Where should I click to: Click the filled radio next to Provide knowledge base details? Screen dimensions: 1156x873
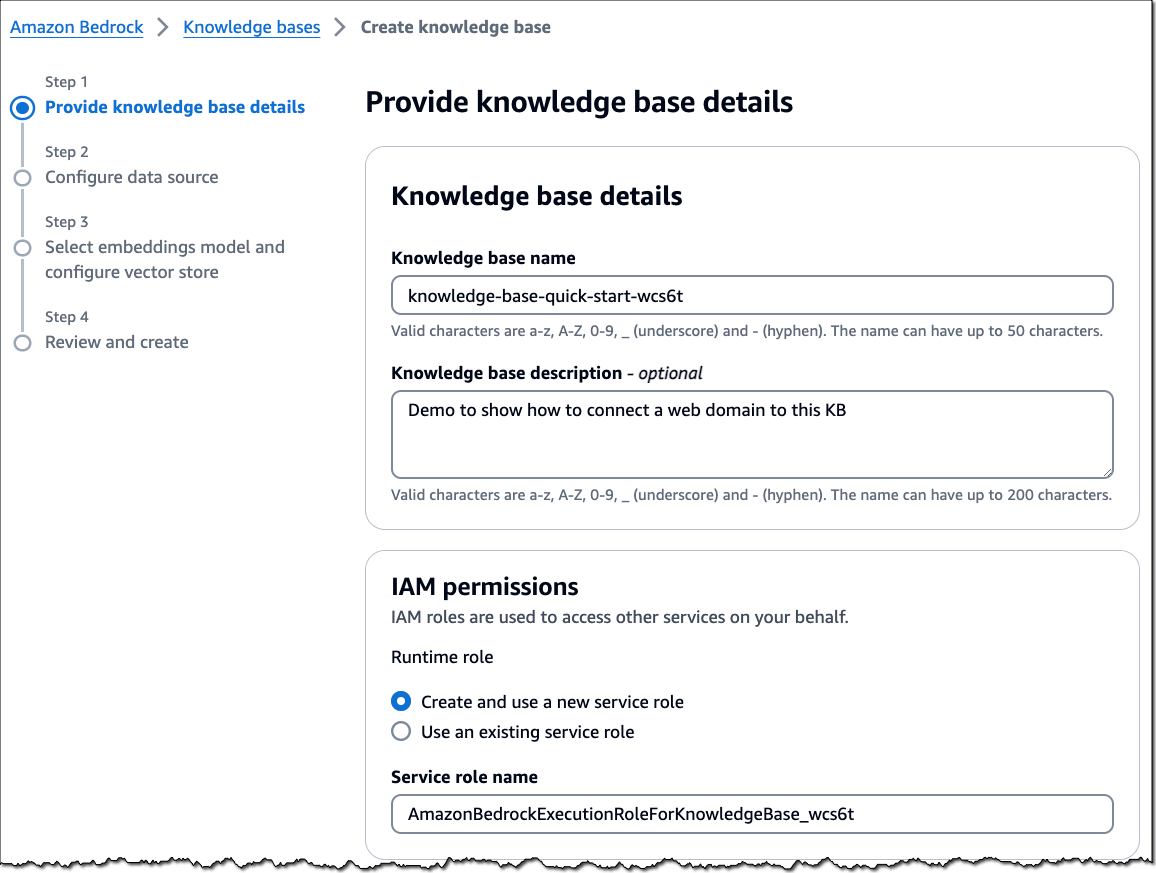click(22, 107)
